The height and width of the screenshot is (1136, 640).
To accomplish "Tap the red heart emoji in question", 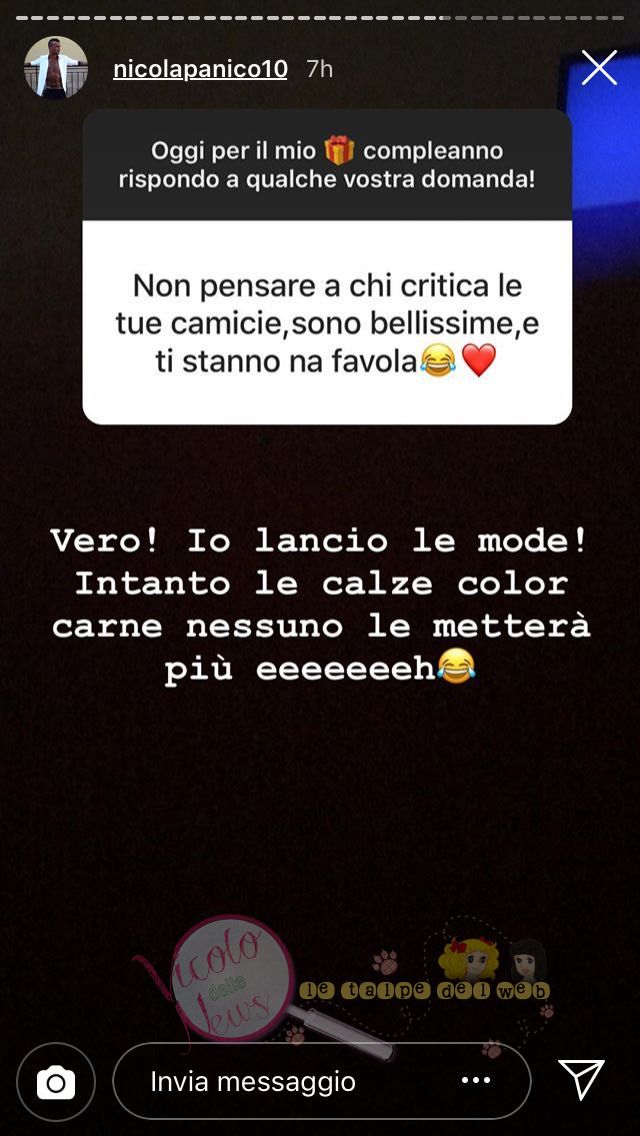I will 478,360.
